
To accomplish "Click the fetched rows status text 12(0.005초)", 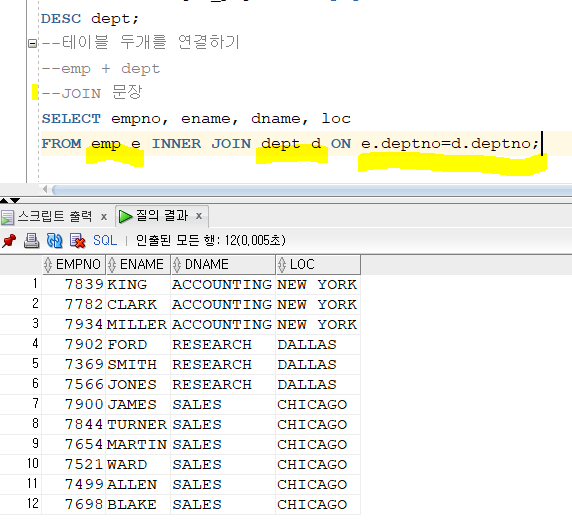I will [255, 240].
